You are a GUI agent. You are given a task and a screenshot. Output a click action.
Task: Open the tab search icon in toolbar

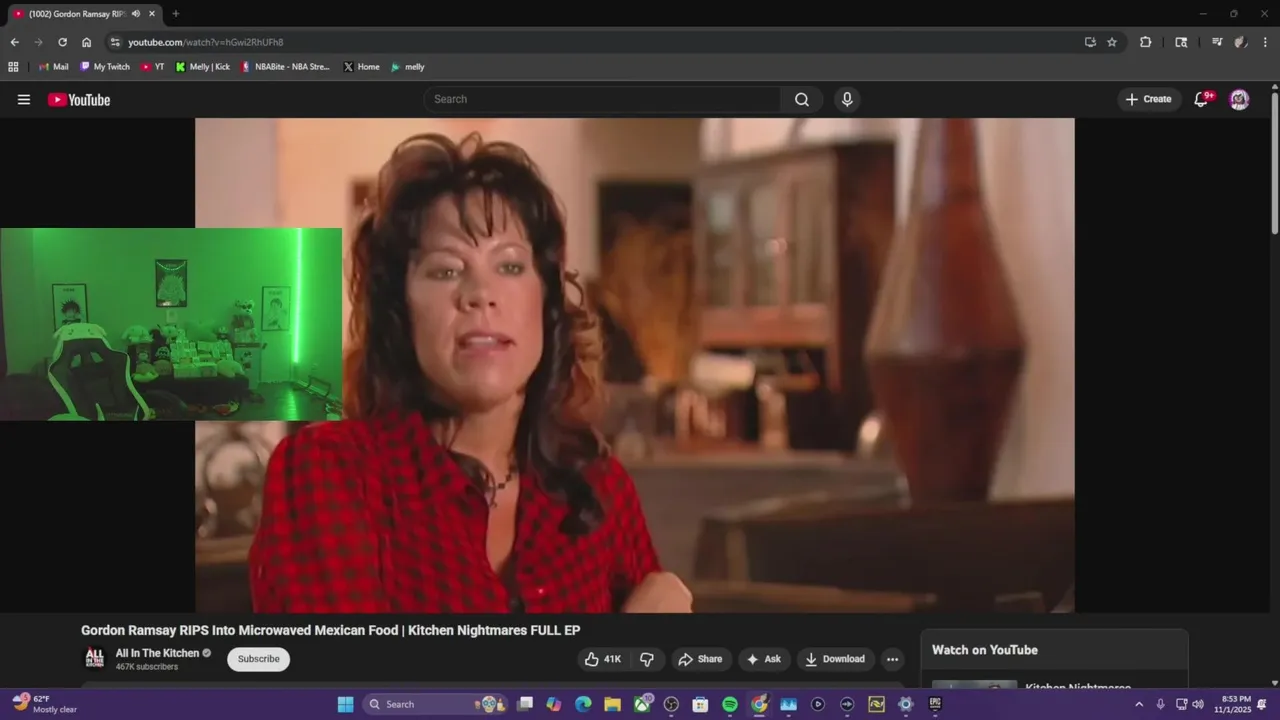tap(1181, 42)
